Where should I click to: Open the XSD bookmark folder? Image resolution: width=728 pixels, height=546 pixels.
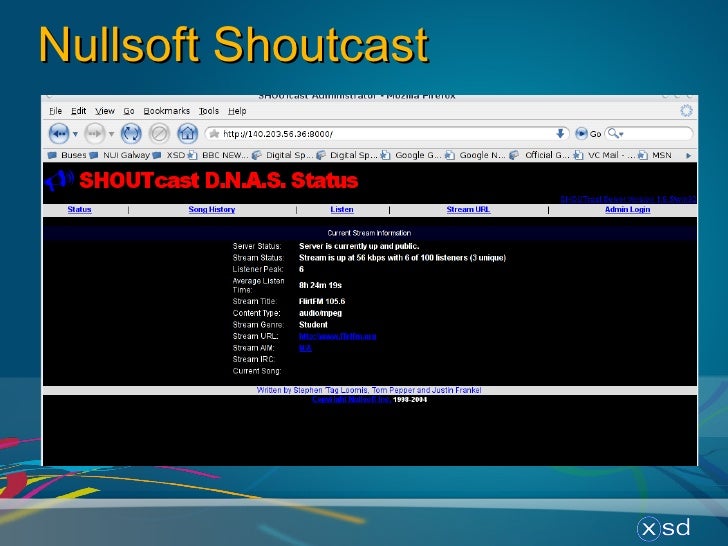click(x=169, y=155)
